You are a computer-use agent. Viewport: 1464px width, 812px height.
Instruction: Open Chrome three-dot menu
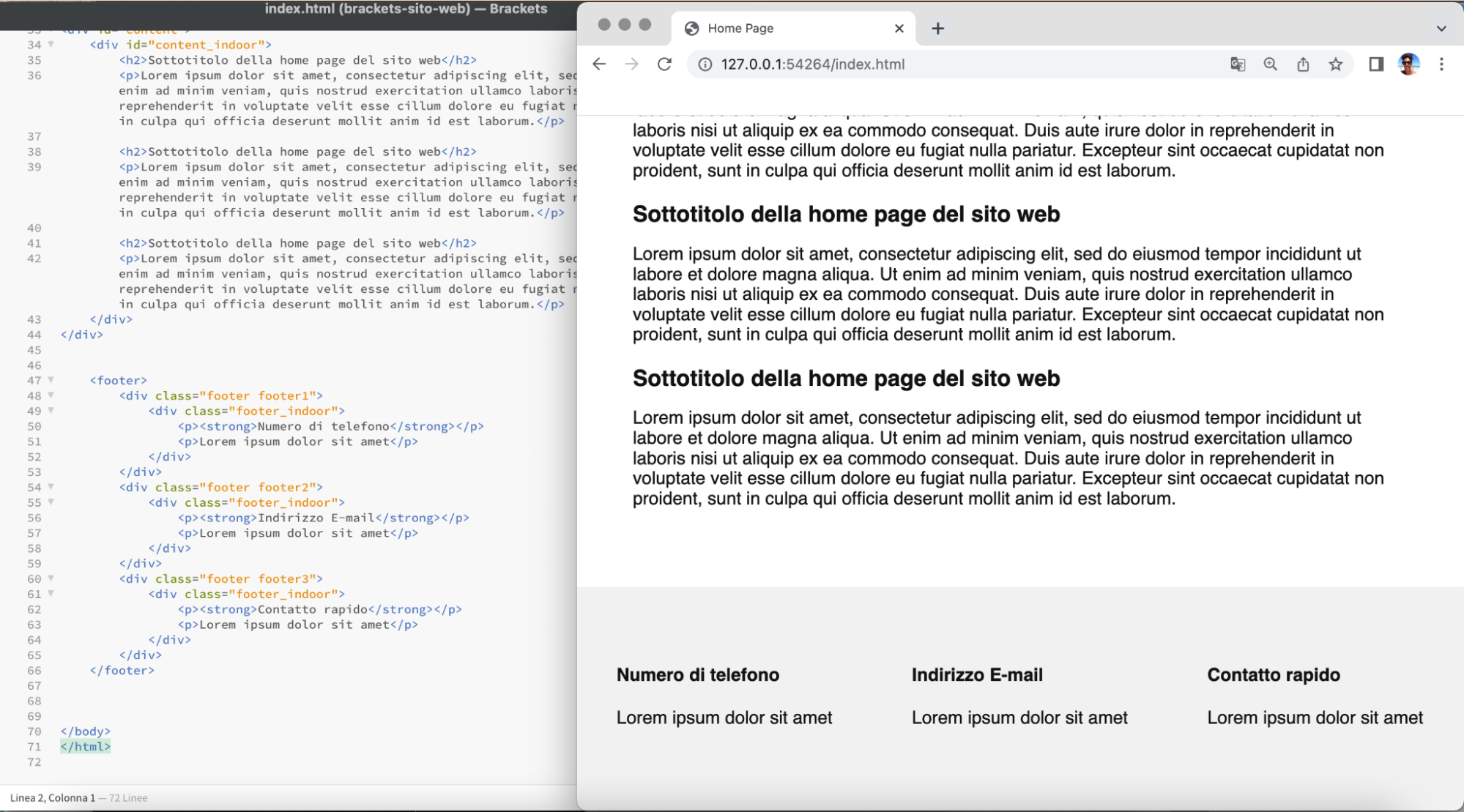[x=1441, y=64]
